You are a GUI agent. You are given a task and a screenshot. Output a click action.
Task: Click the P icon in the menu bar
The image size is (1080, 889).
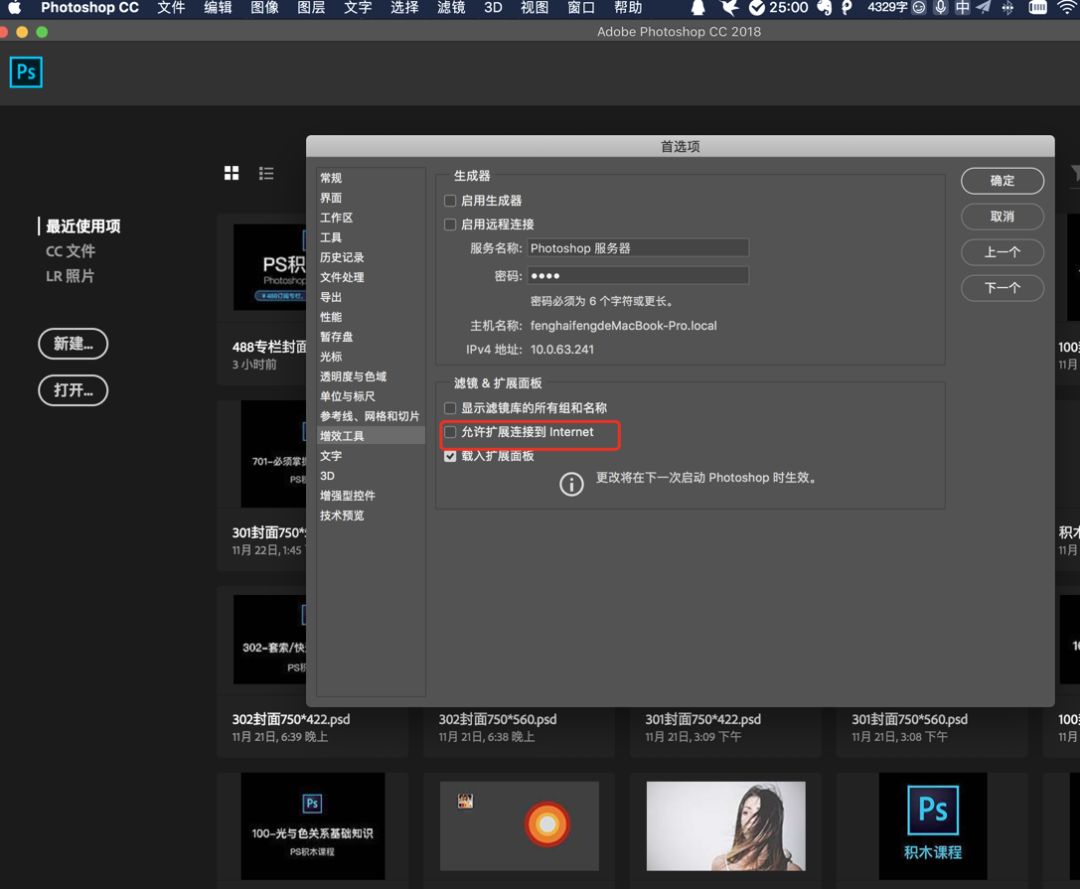click(847, 8)
